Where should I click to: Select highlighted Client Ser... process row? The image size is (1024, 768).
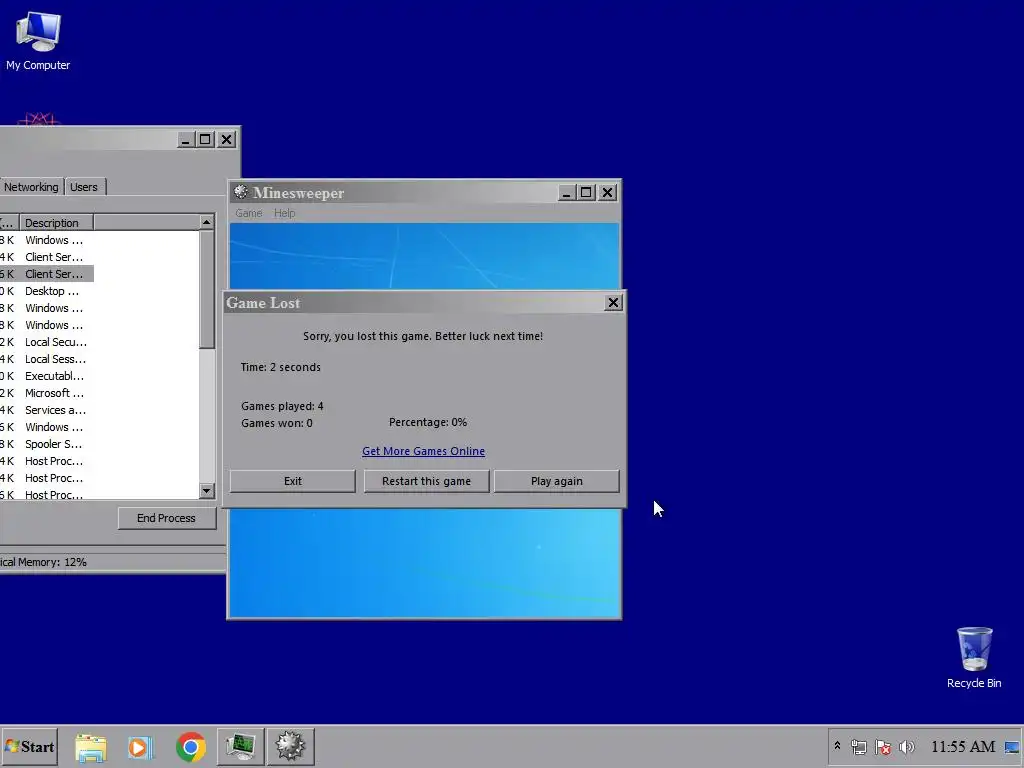(47, 274)
